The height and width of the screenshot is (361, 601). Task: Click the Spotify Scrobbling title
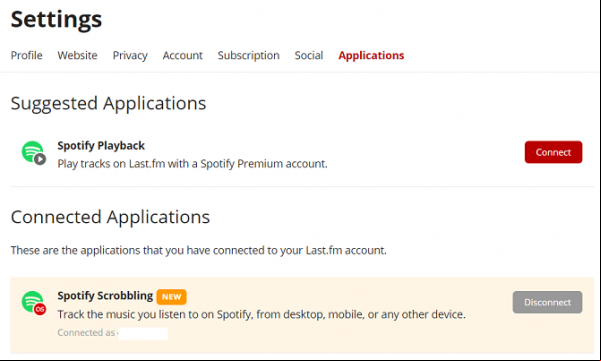tap(105, 296)
